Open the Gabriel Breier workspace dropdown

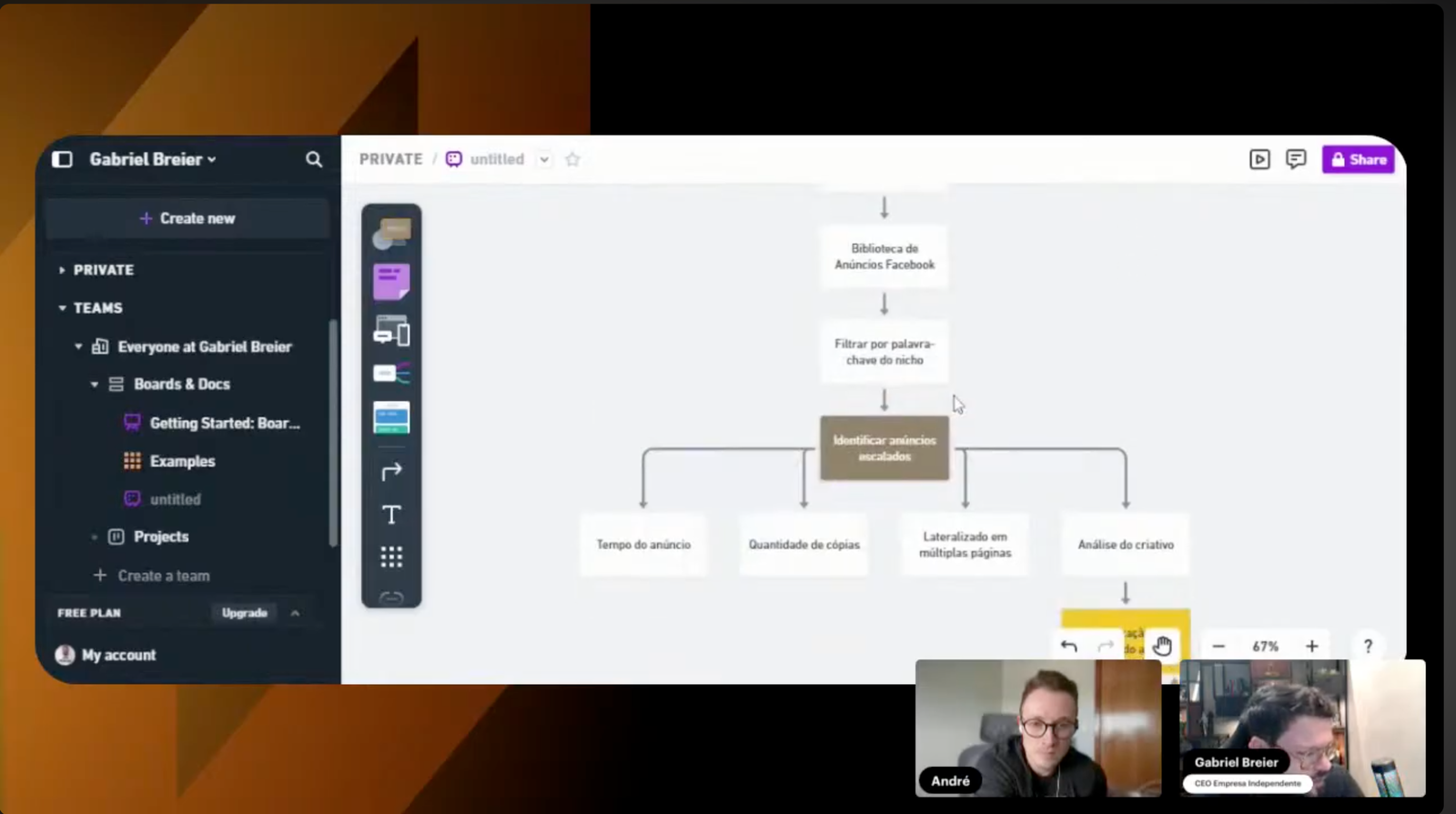(152, 160)
